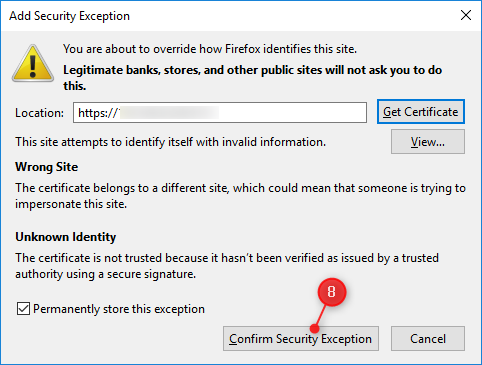
Task: Click the 'Wrong Site' heading
Action: pyautogui.click(x=47, y=167)
